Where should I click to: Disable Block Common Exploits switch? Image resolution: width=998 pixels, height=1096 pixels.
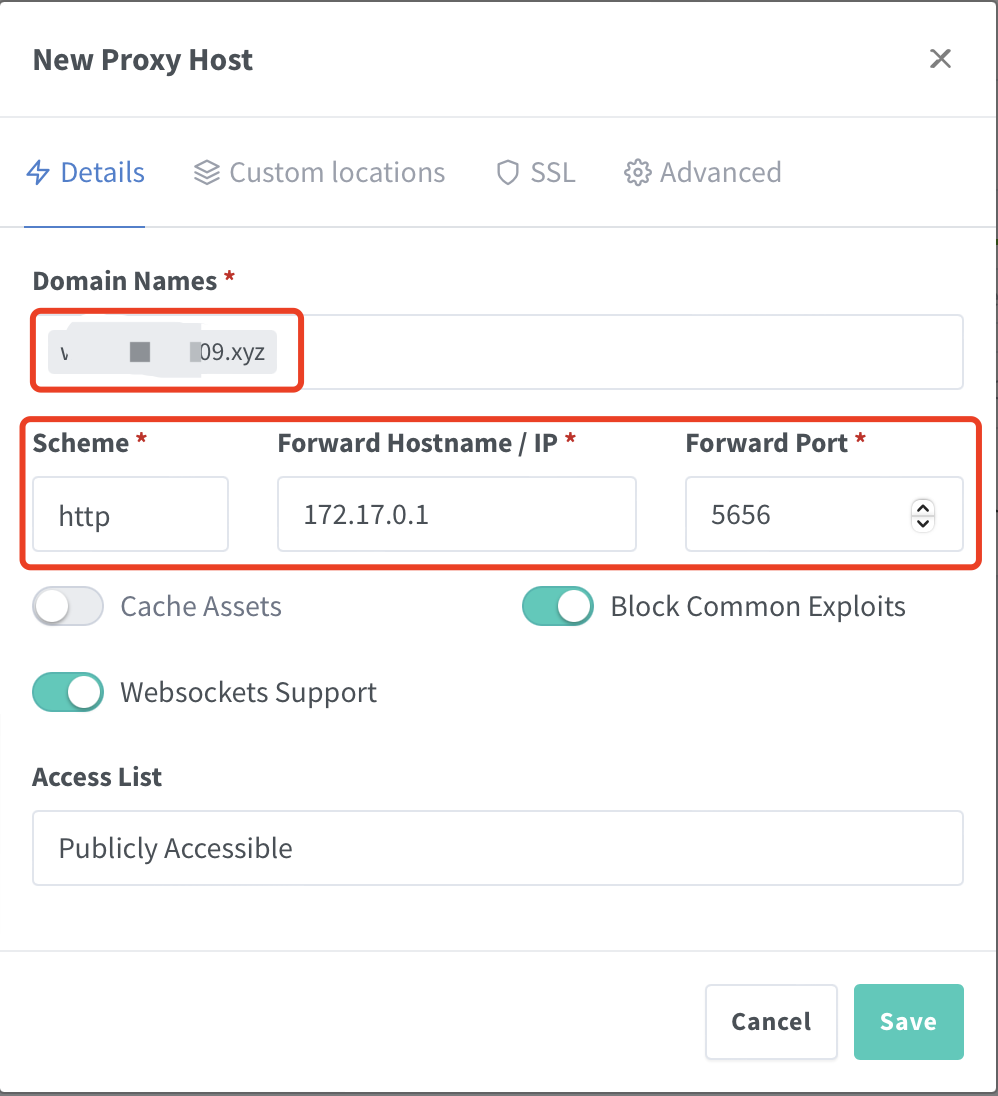point(558,606)
